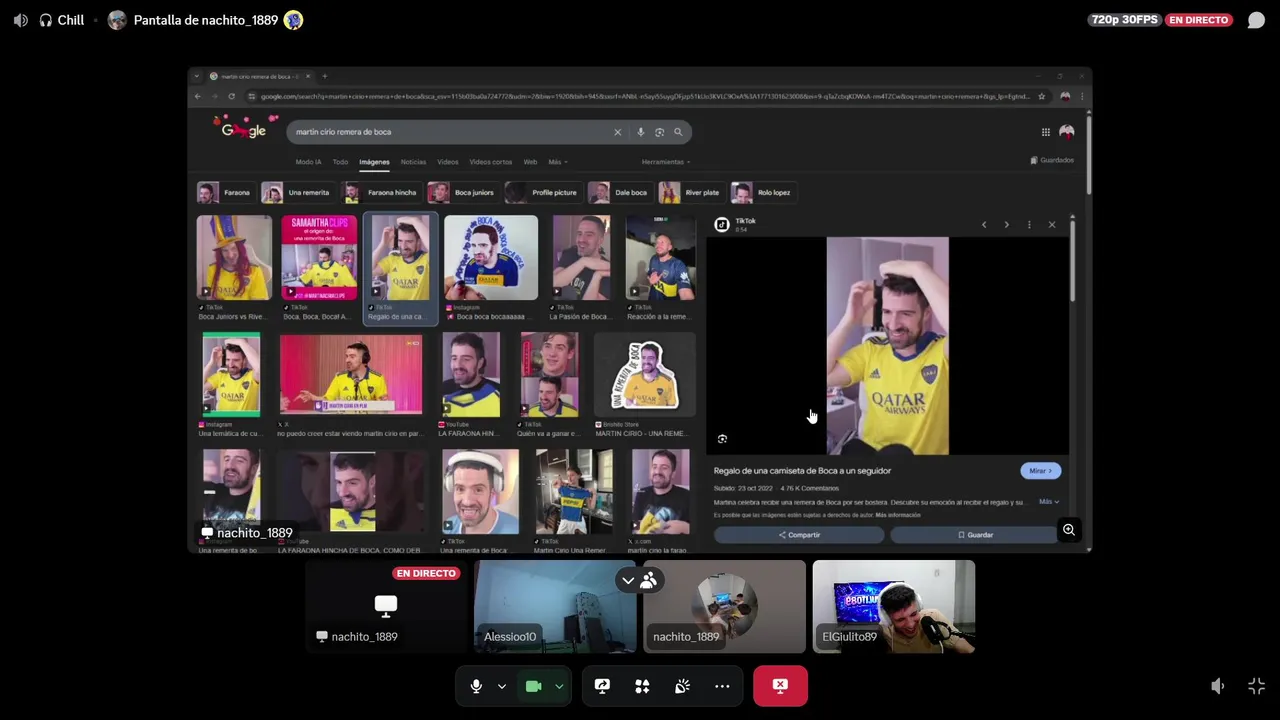The width and height of the screenshot is (1280, 720).
Task: Click the Compartir share button
Action: 799,535
